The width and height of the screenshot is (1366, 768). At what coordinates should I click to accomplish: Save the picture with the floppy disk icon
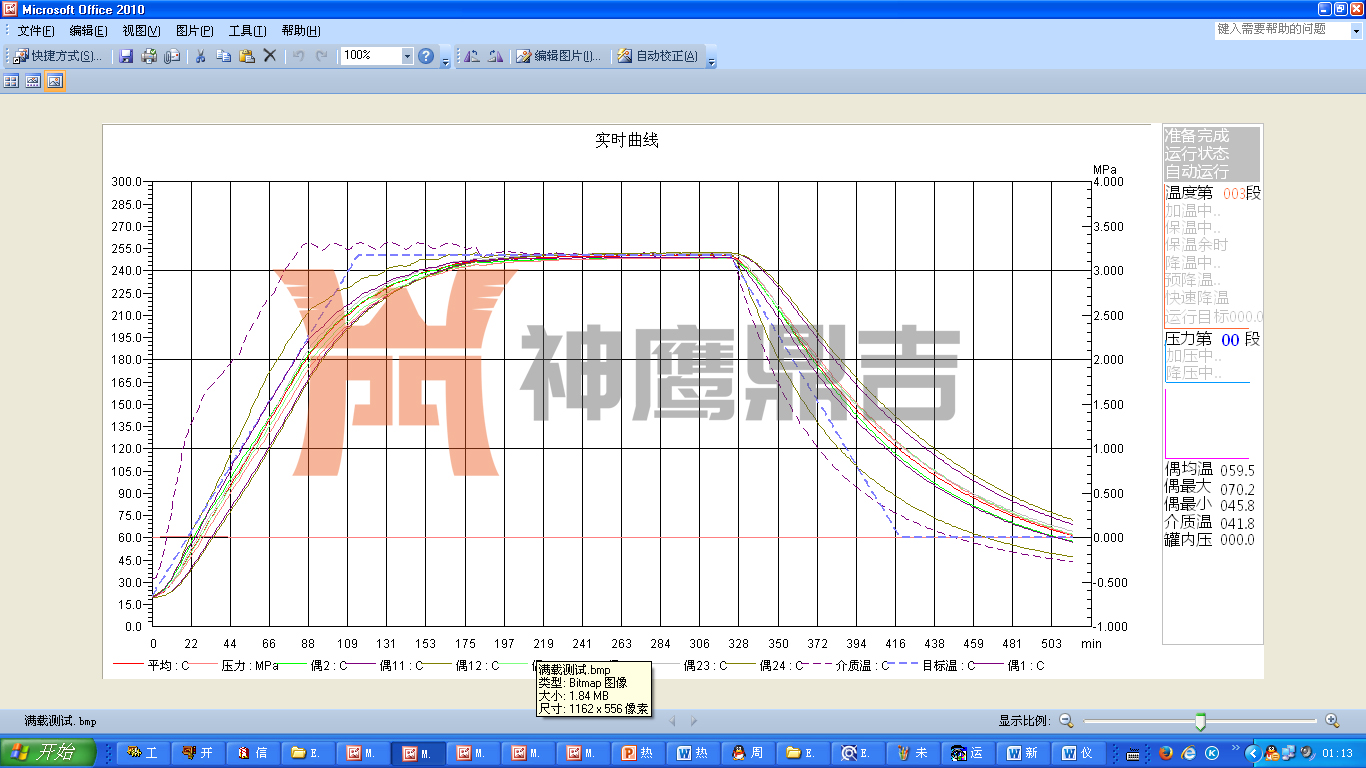(127, 56)
